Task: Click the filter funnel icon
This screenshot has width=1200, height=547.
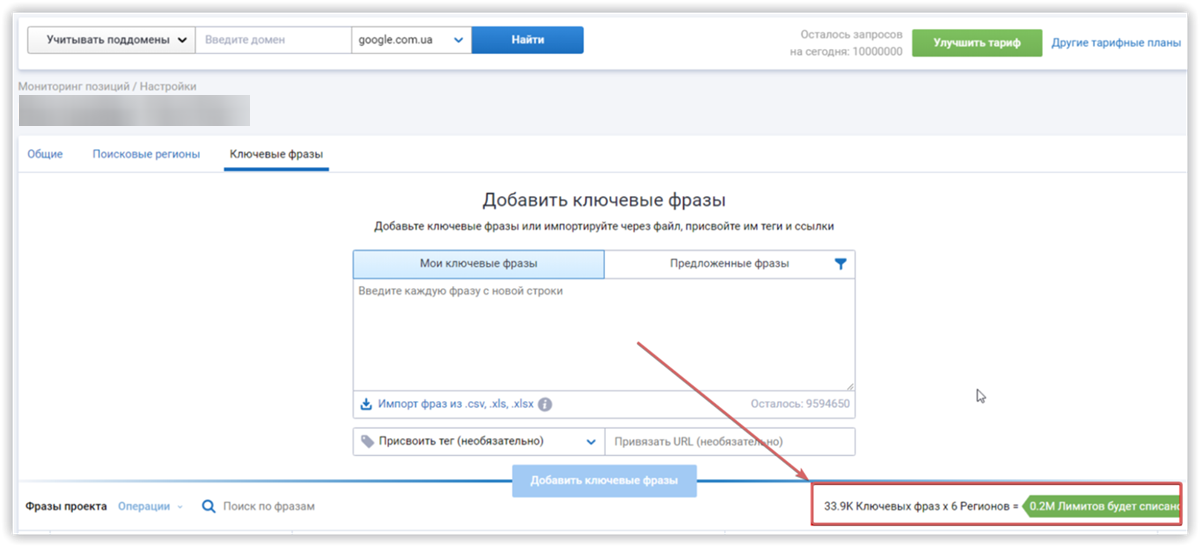Action: [x=840, y=264]
